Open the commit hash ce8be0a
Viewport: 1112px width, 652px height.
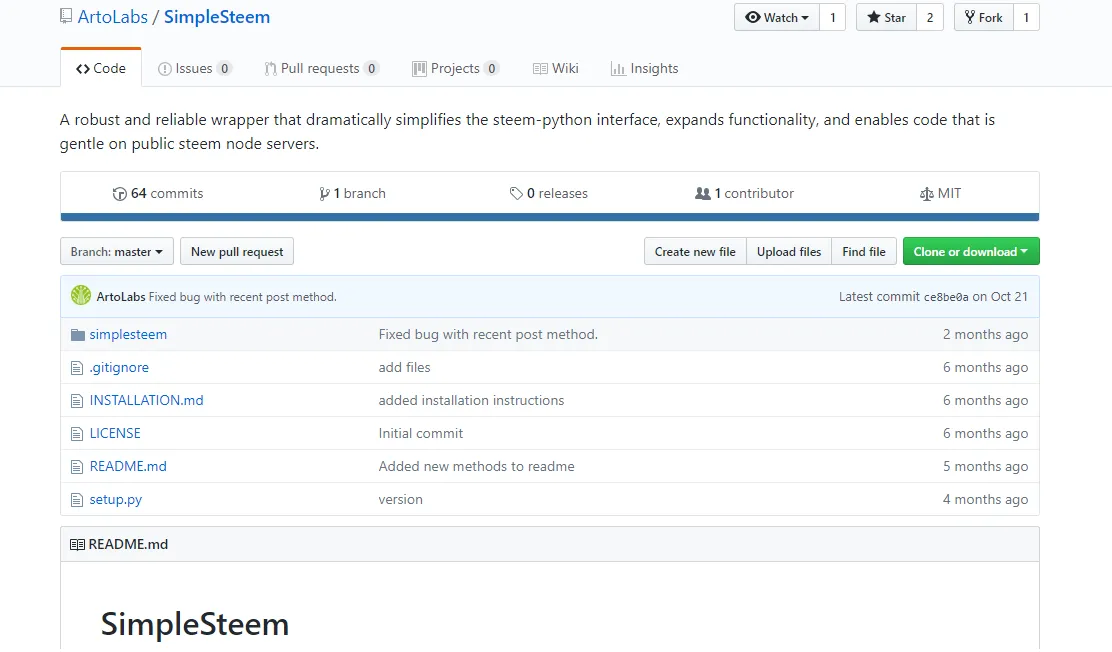click(x=946, y=297)
